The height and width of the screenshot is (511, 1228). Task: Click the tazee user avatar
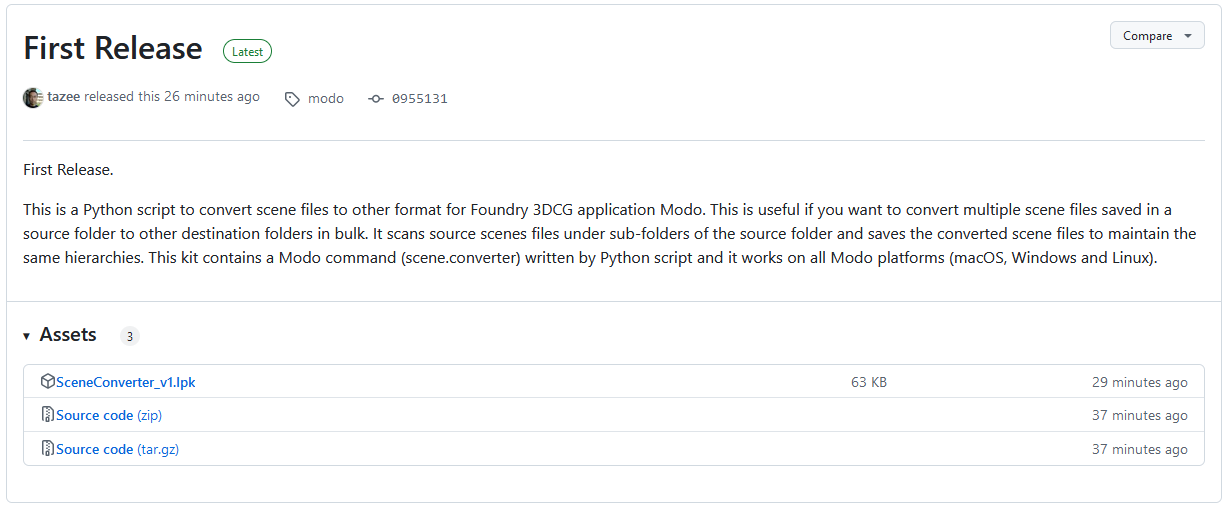point(33,98)
